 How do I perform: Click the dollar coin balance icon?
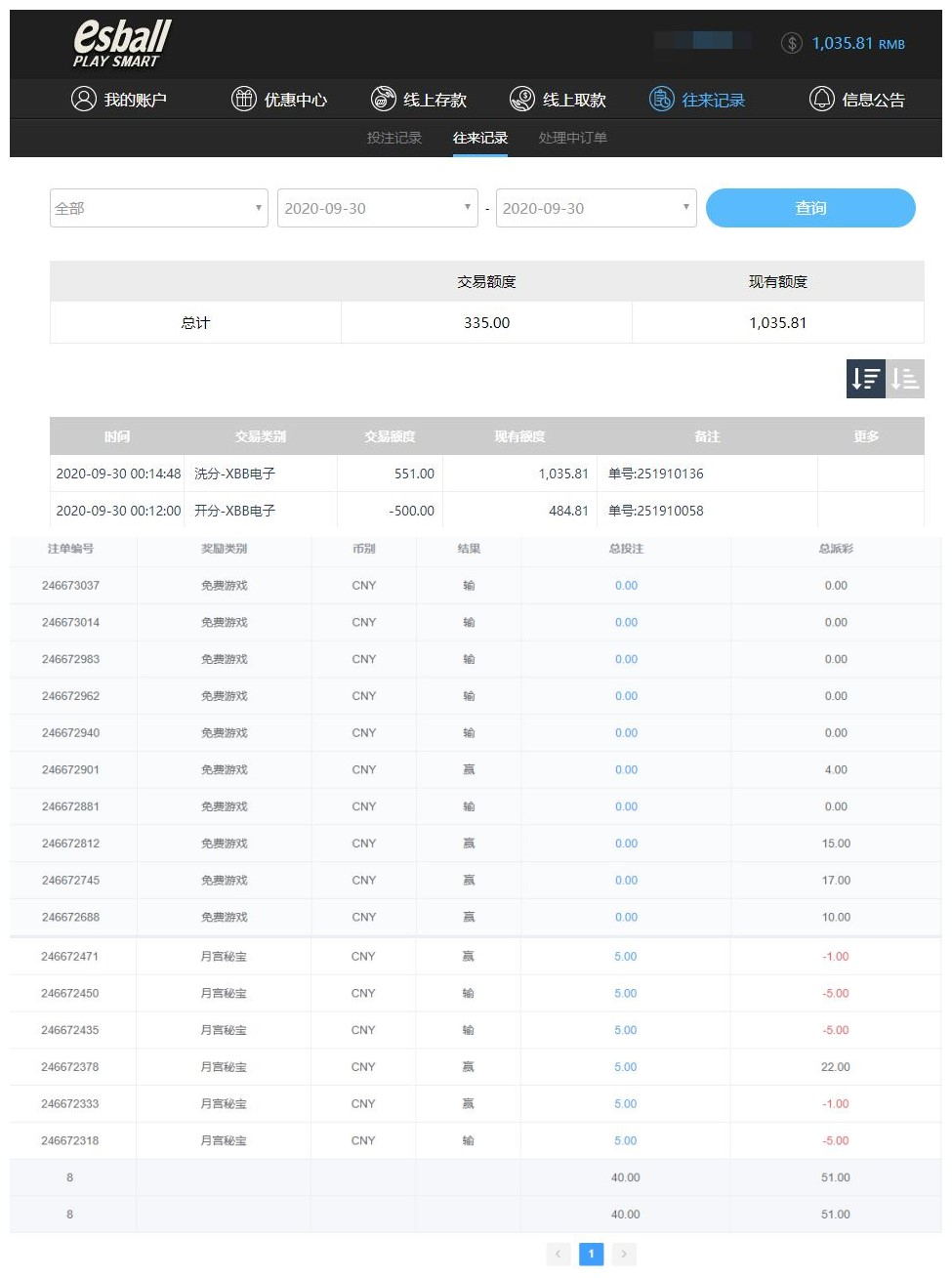792,43
